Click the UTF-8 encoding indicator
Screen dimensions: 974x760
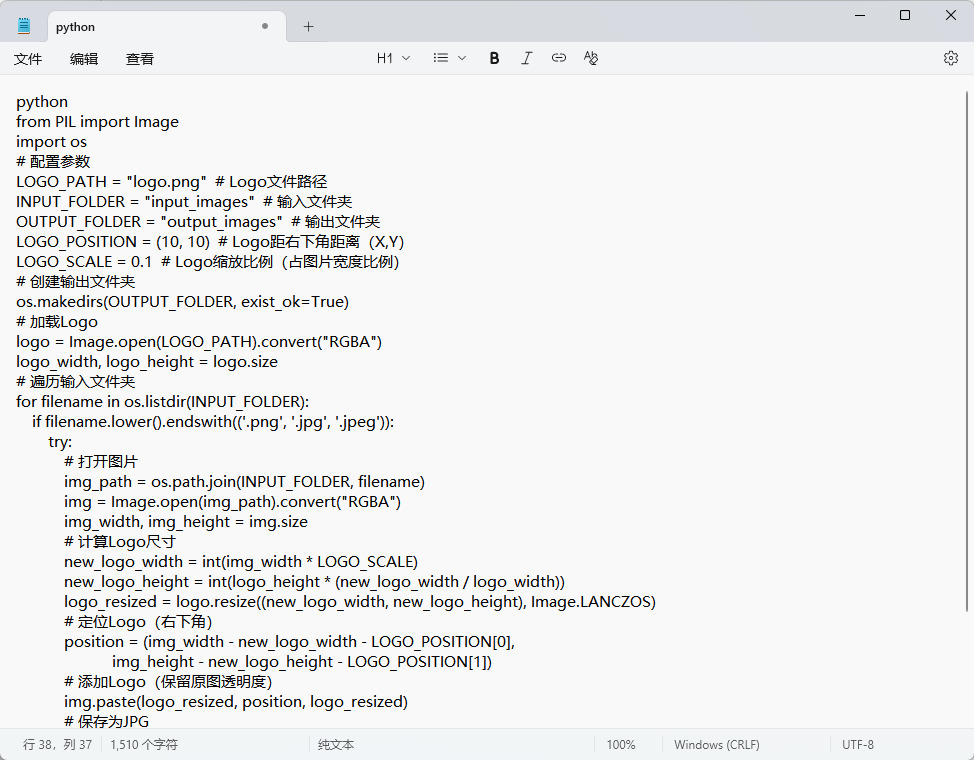858,744
